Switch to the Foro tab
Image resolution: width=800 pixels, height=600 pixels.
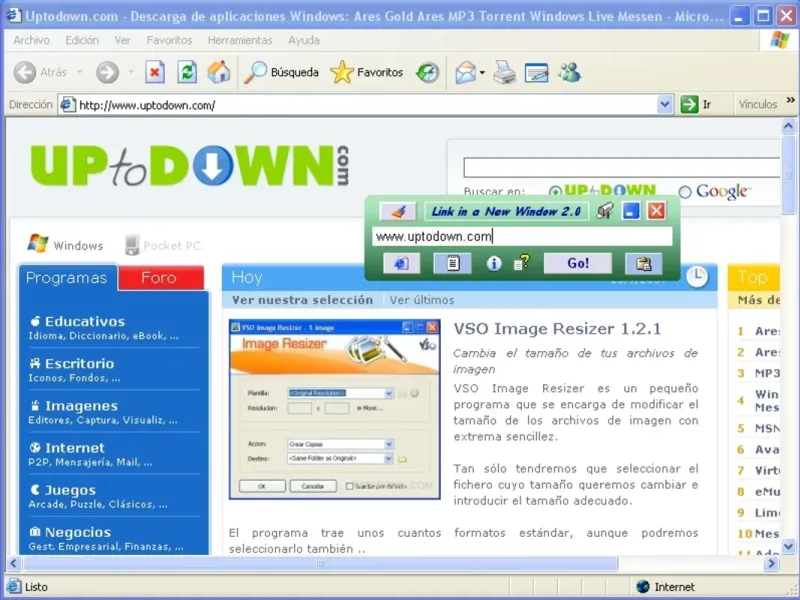tap(161, 278)
